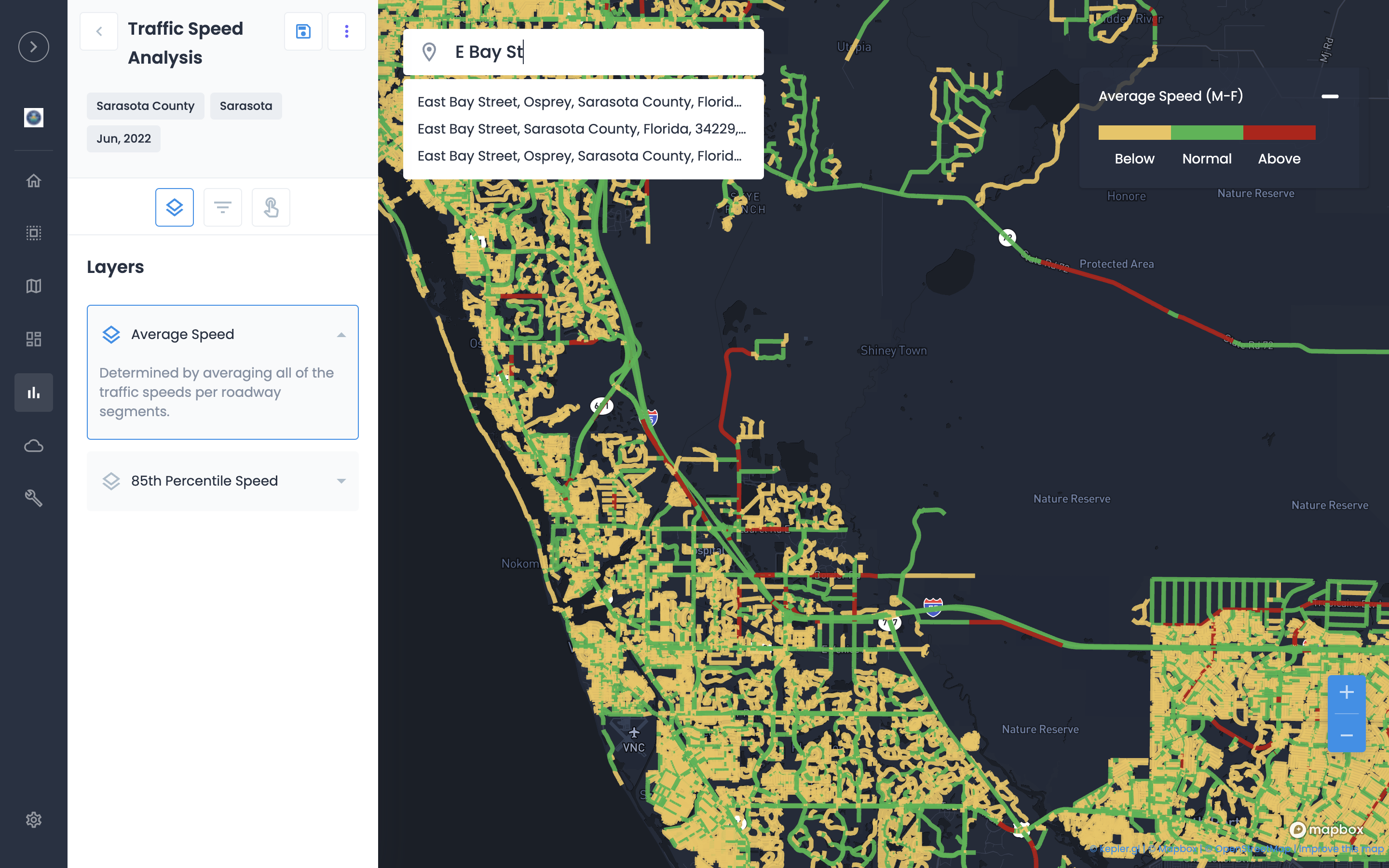
Task: Select second suggestion East Bay Street 34229
Action: pos(581,129)
